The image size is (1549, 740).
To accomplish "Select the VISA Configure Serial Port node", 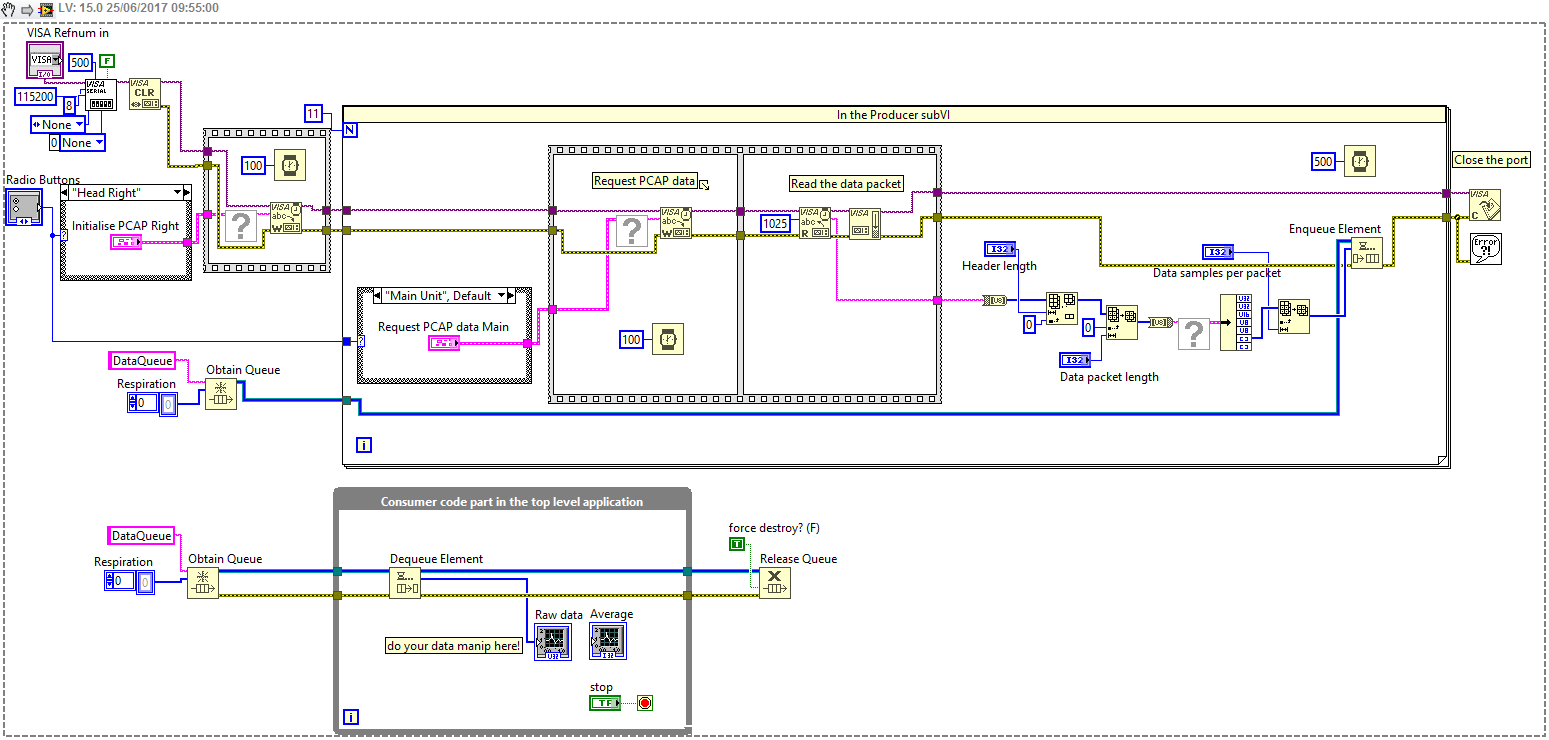I will coord(101,96).
